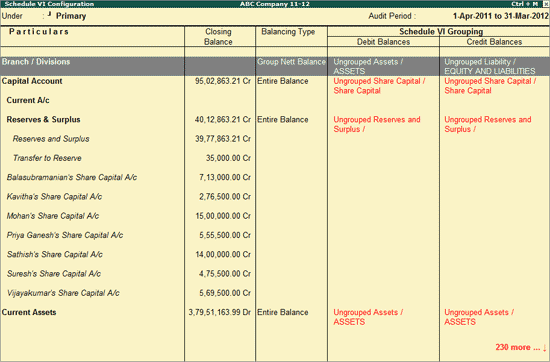The image size is (550, 362).
Task: Click closing balance 7,13,000.00 Cr
Action: tap(225, 177)
